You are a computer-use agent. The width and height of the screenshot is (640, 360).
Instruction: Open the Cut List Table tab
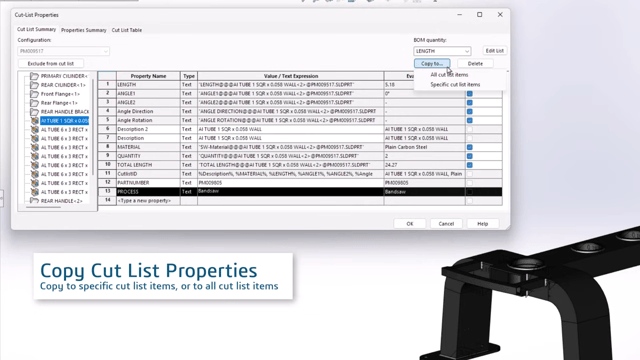pyautogui.click(x=127, y=30)
